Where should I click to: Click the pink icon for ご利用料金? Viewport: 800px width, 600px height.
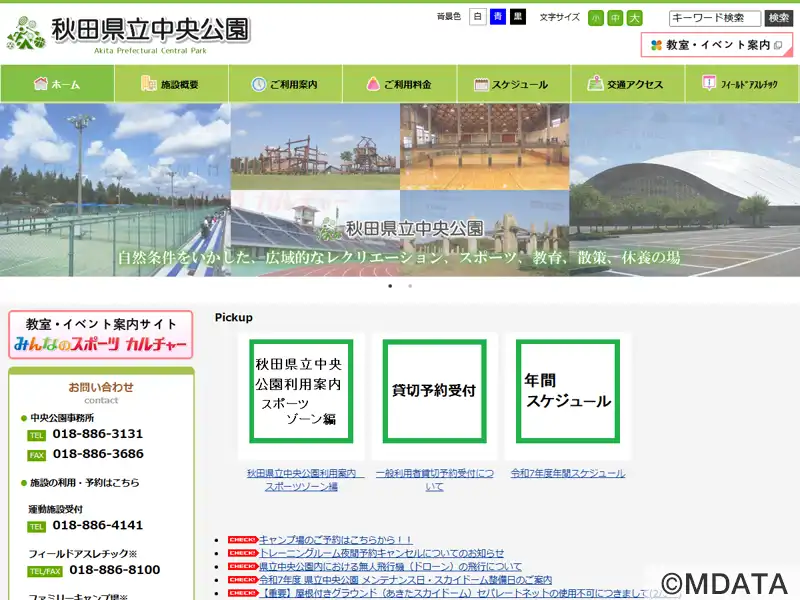coord(373,84)
